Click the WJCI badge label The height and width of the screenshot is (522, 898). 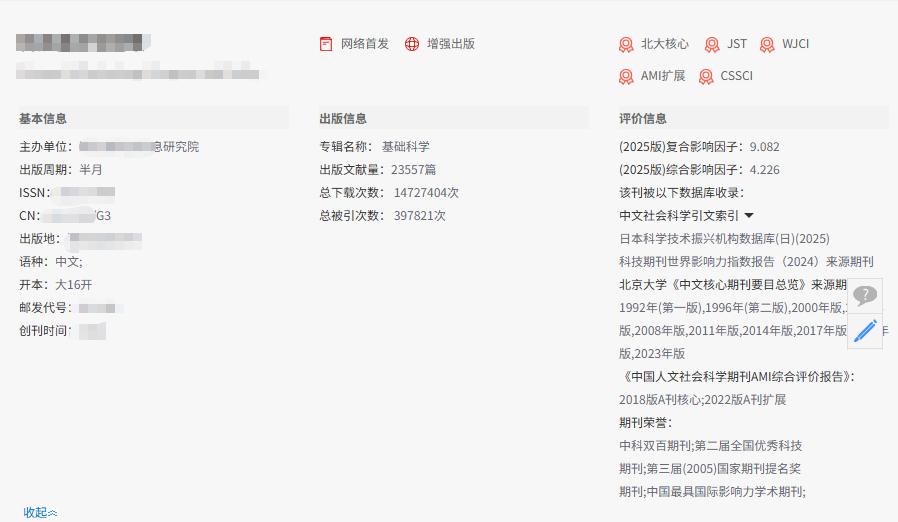click(795, 44)
